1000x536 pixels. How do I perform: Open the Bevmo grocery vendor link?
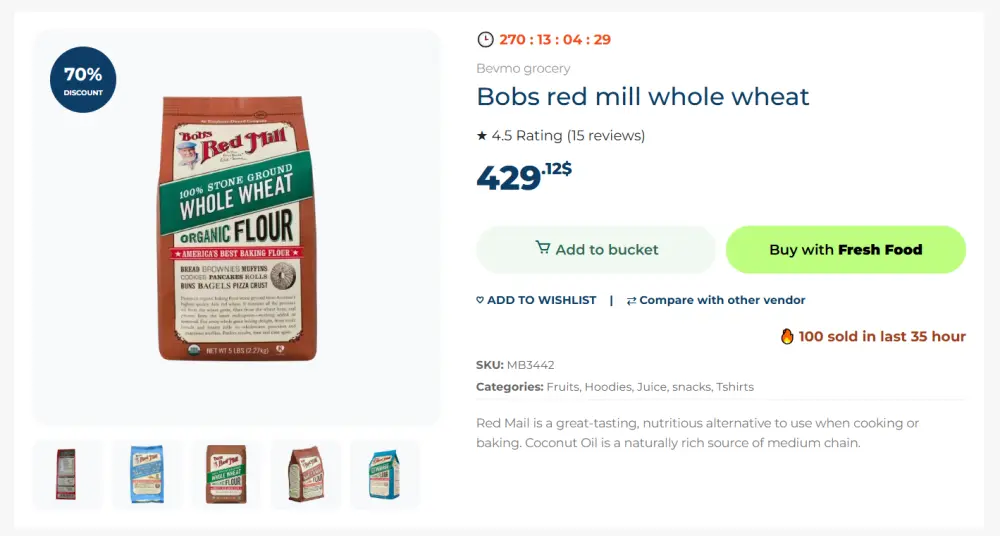[x=523, y=68]
